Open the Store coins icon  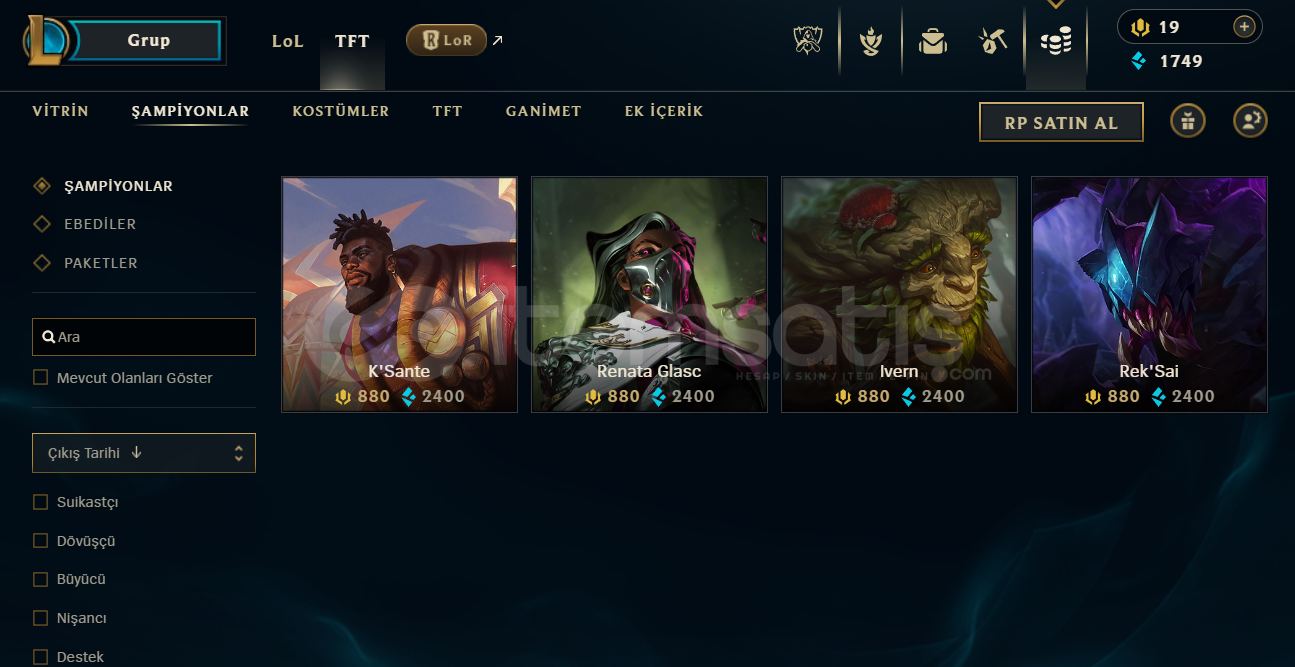[1056, 41]
